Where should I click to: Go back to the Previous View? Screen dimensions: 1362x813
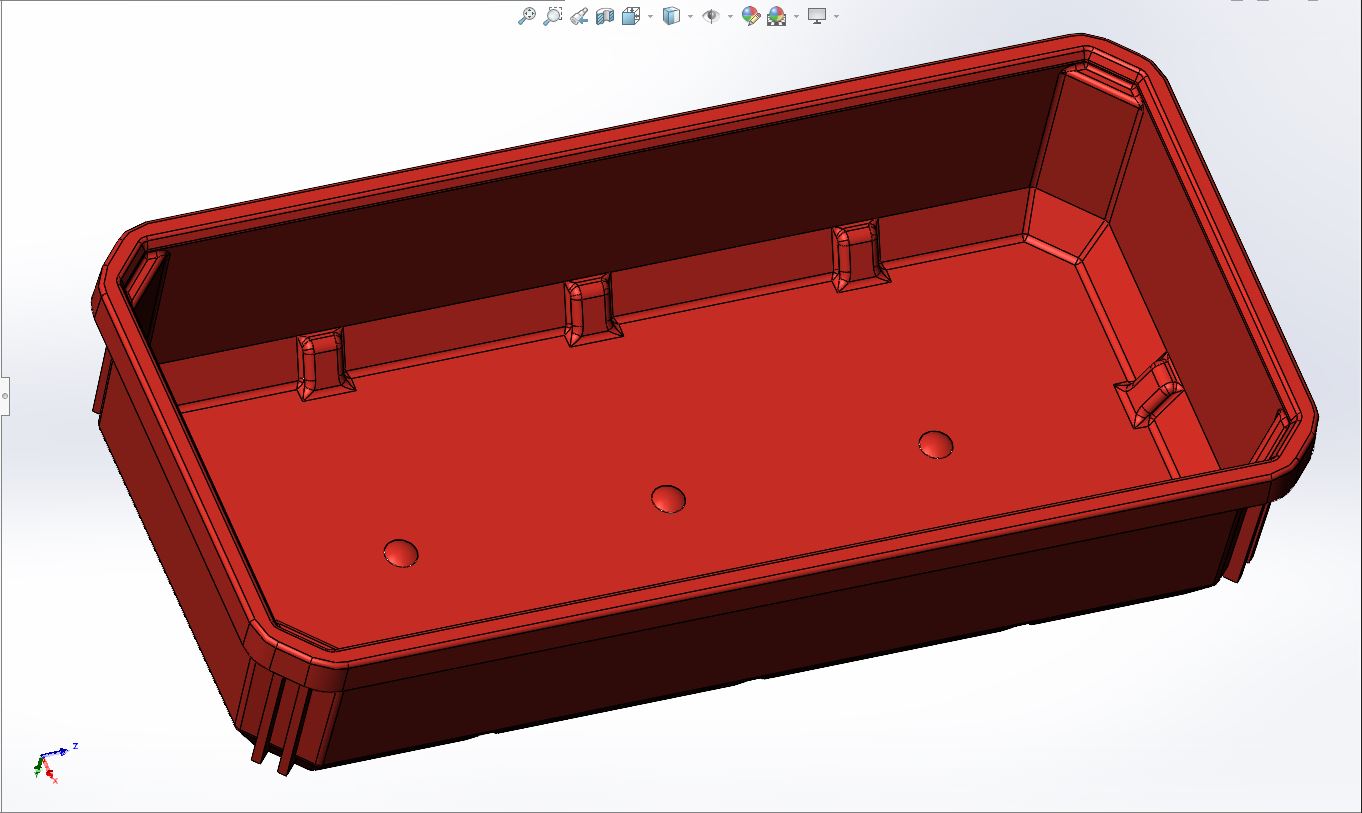click(x=578, y=16)
